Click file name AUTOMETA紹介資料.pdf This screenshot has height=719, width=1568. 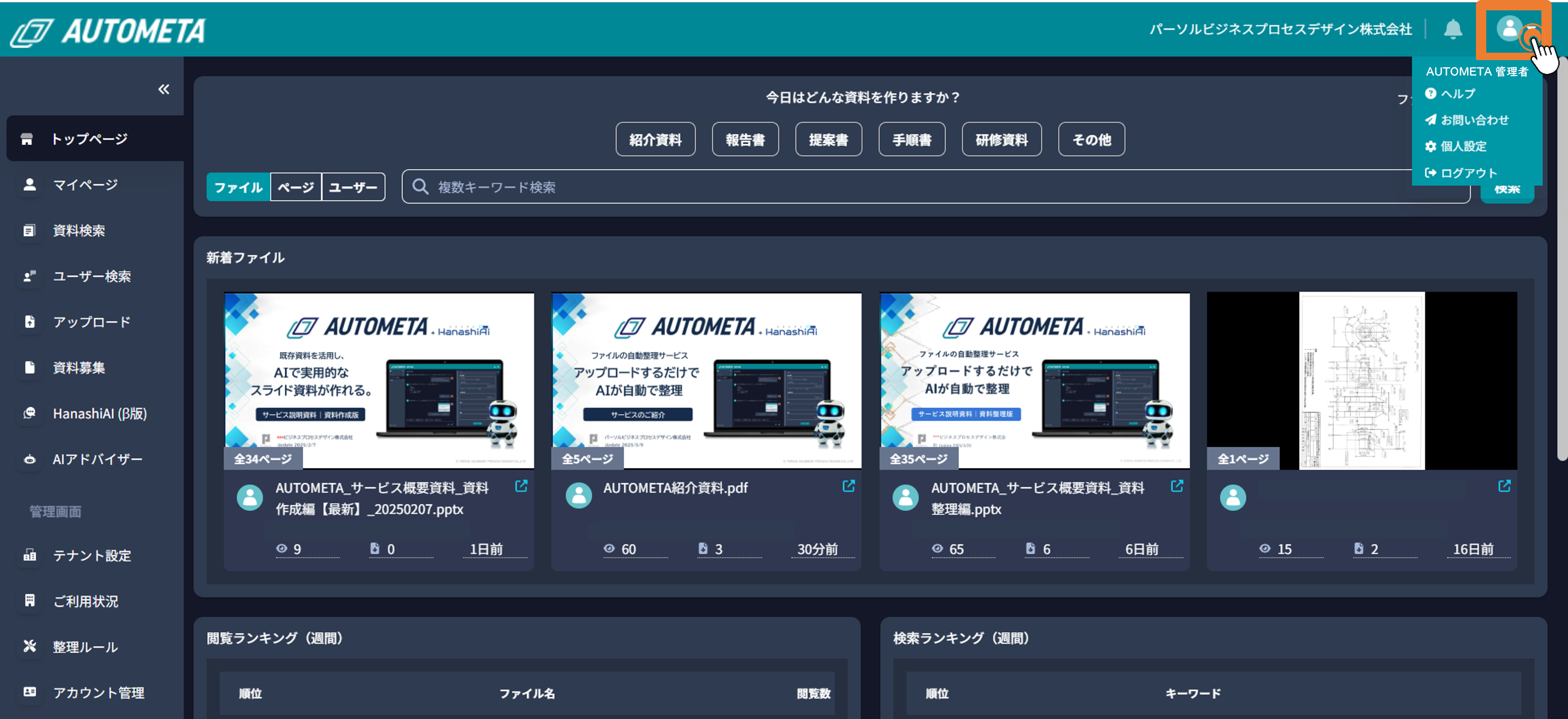(675, 488)
